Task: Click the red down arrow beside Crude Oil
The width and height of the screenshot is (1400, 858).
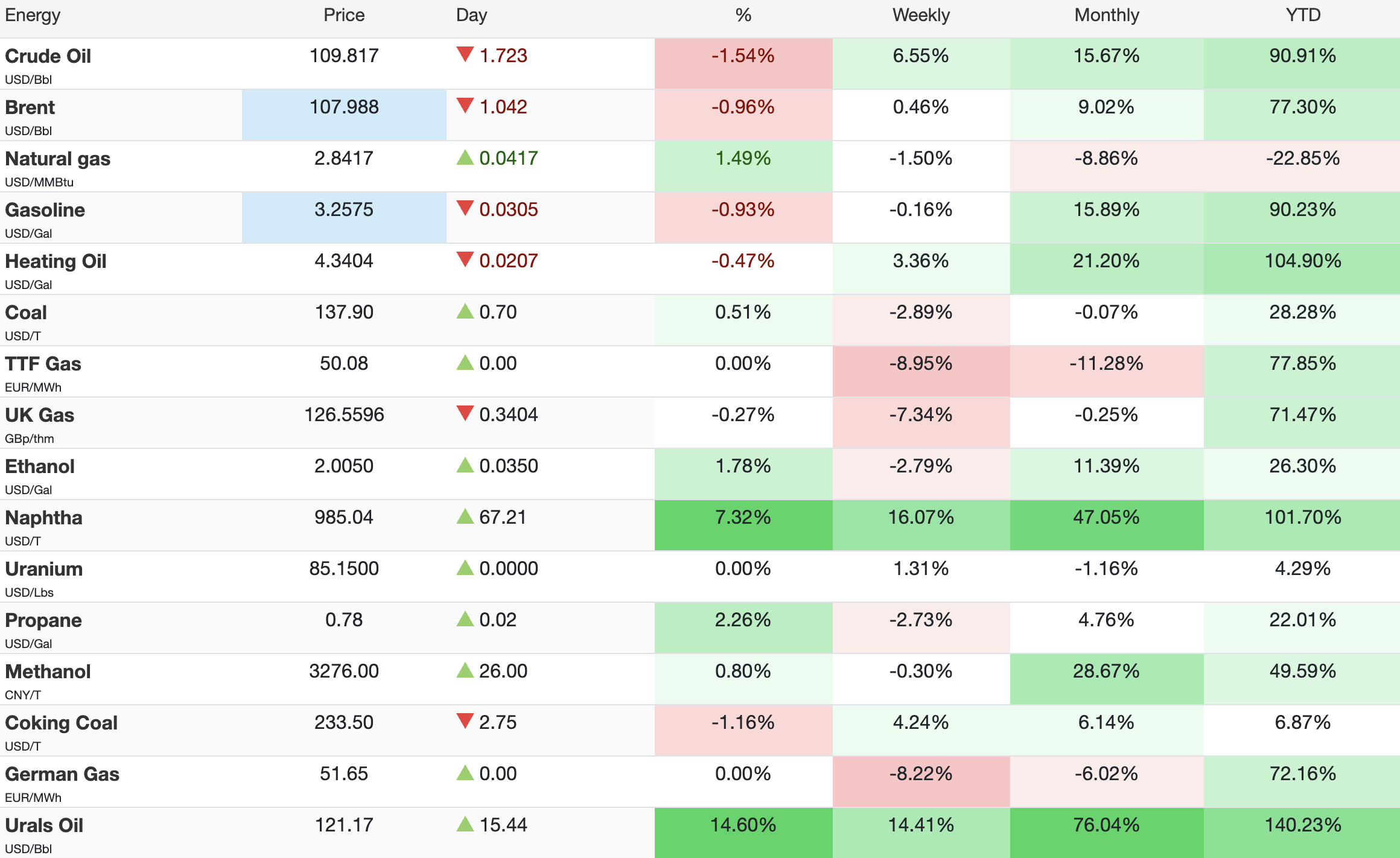Action: [465, 54]
